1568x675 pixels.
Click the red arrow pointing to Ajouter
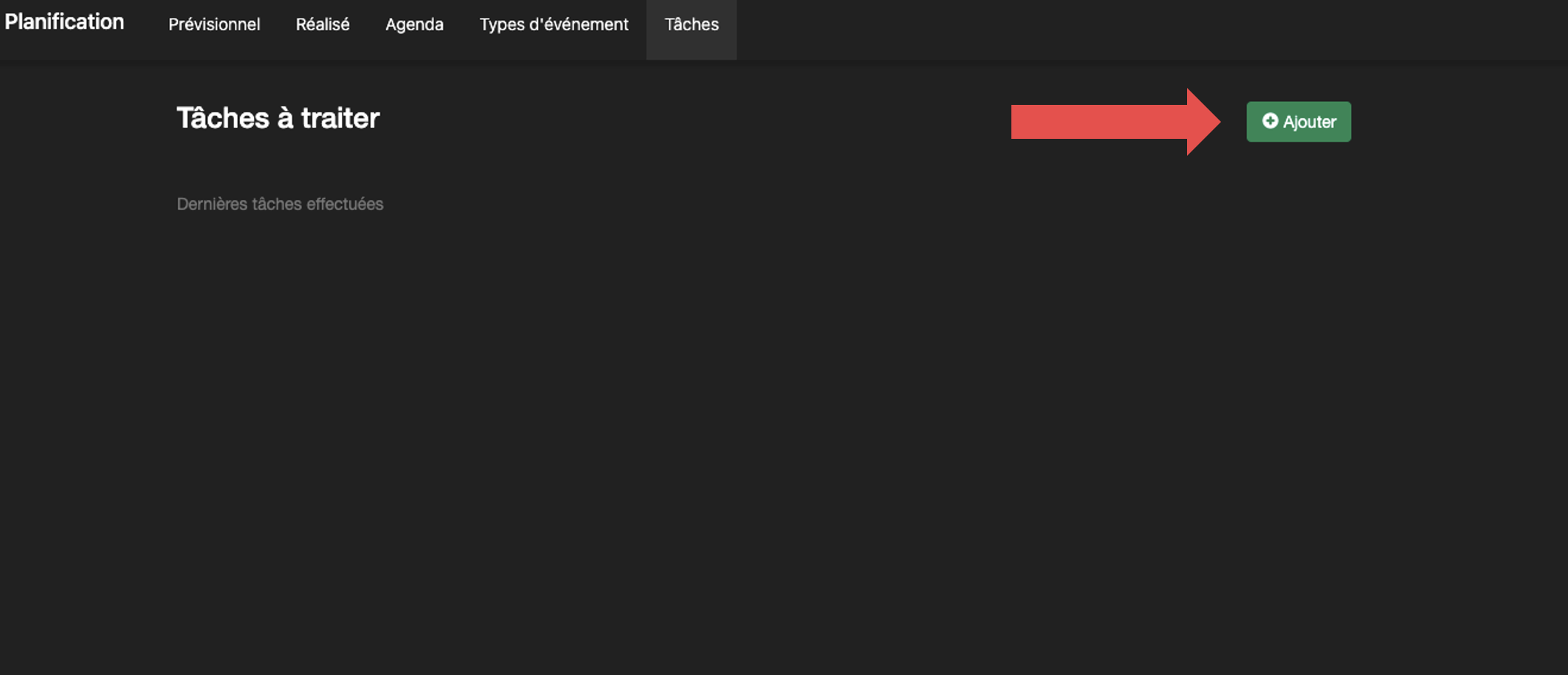1115,122
